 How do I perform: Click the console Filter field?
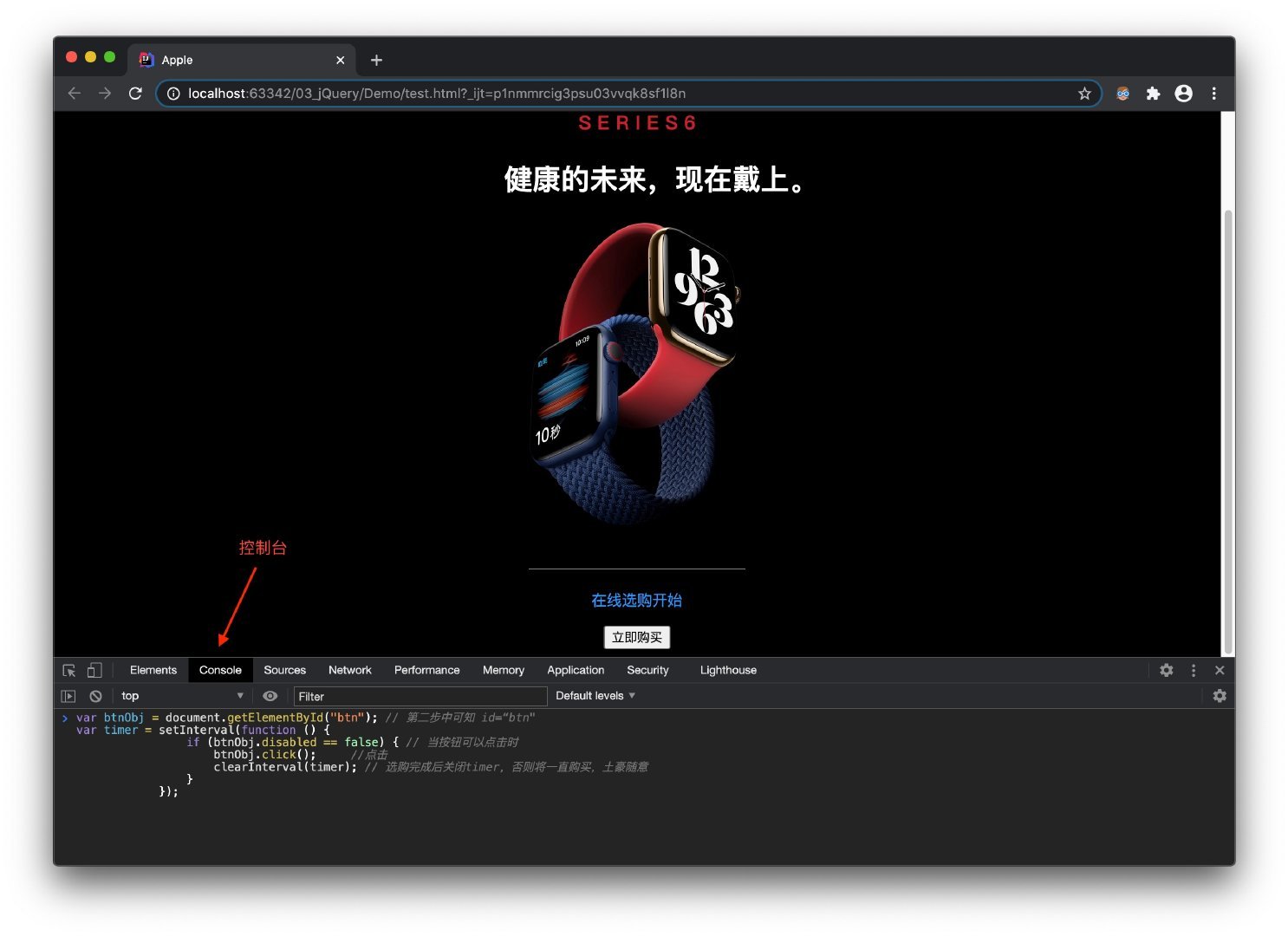pos(420,696)
